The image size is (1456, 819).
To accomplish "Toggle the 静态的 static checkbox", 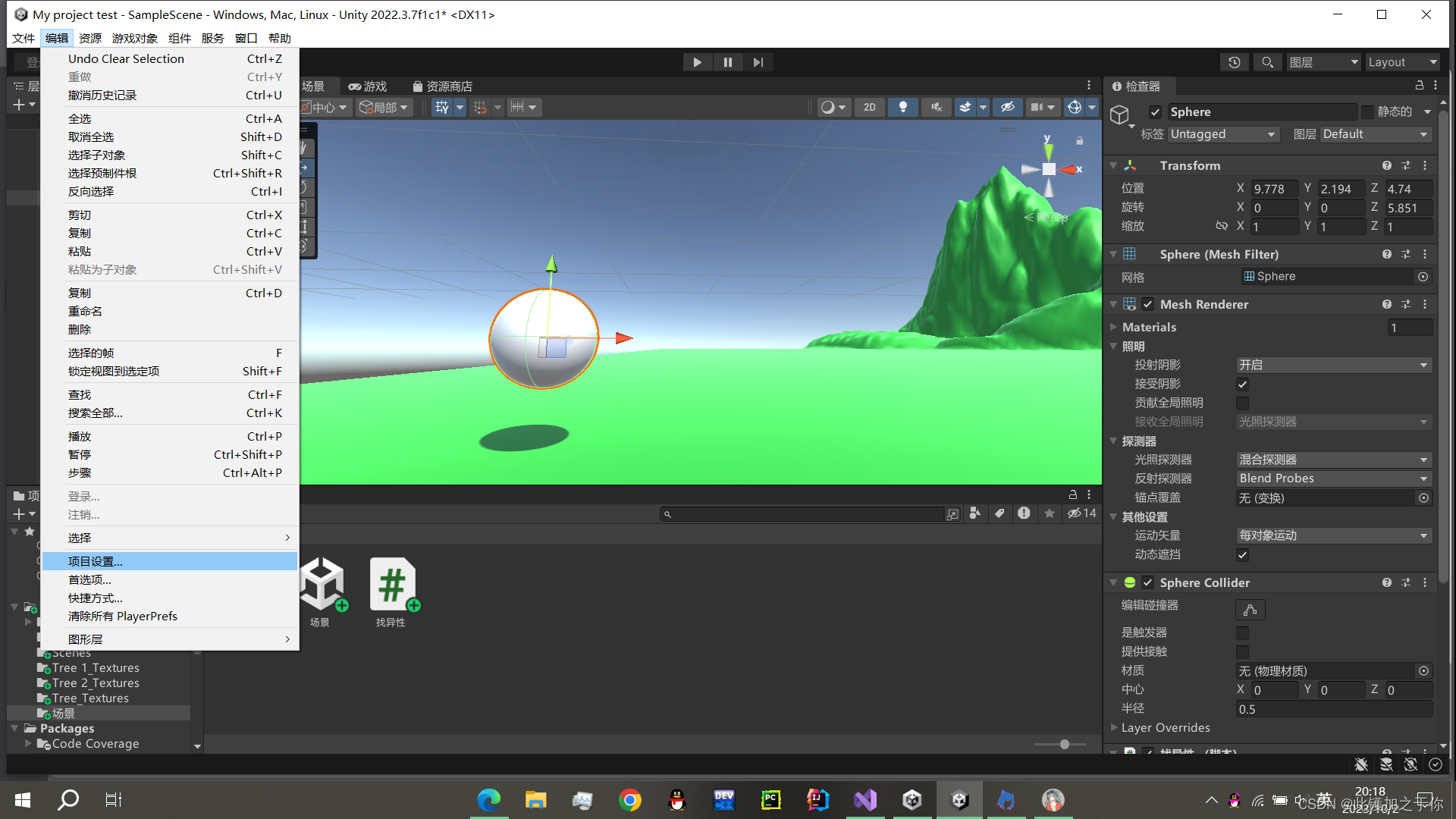I will (x=1367, y=112).
